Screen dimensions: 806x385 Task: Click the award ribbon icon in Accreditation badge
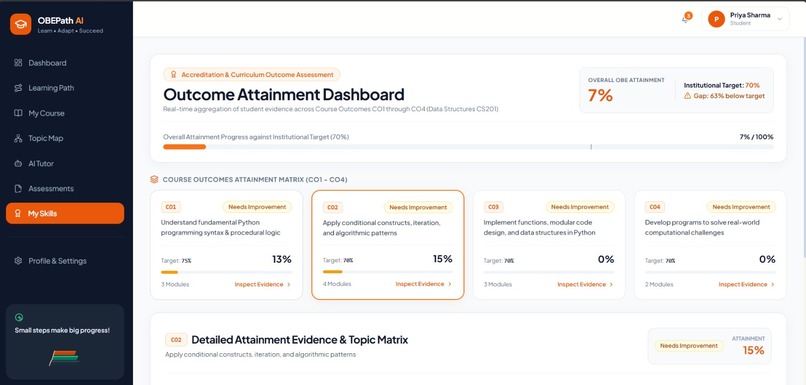click(x=173, y=75)
